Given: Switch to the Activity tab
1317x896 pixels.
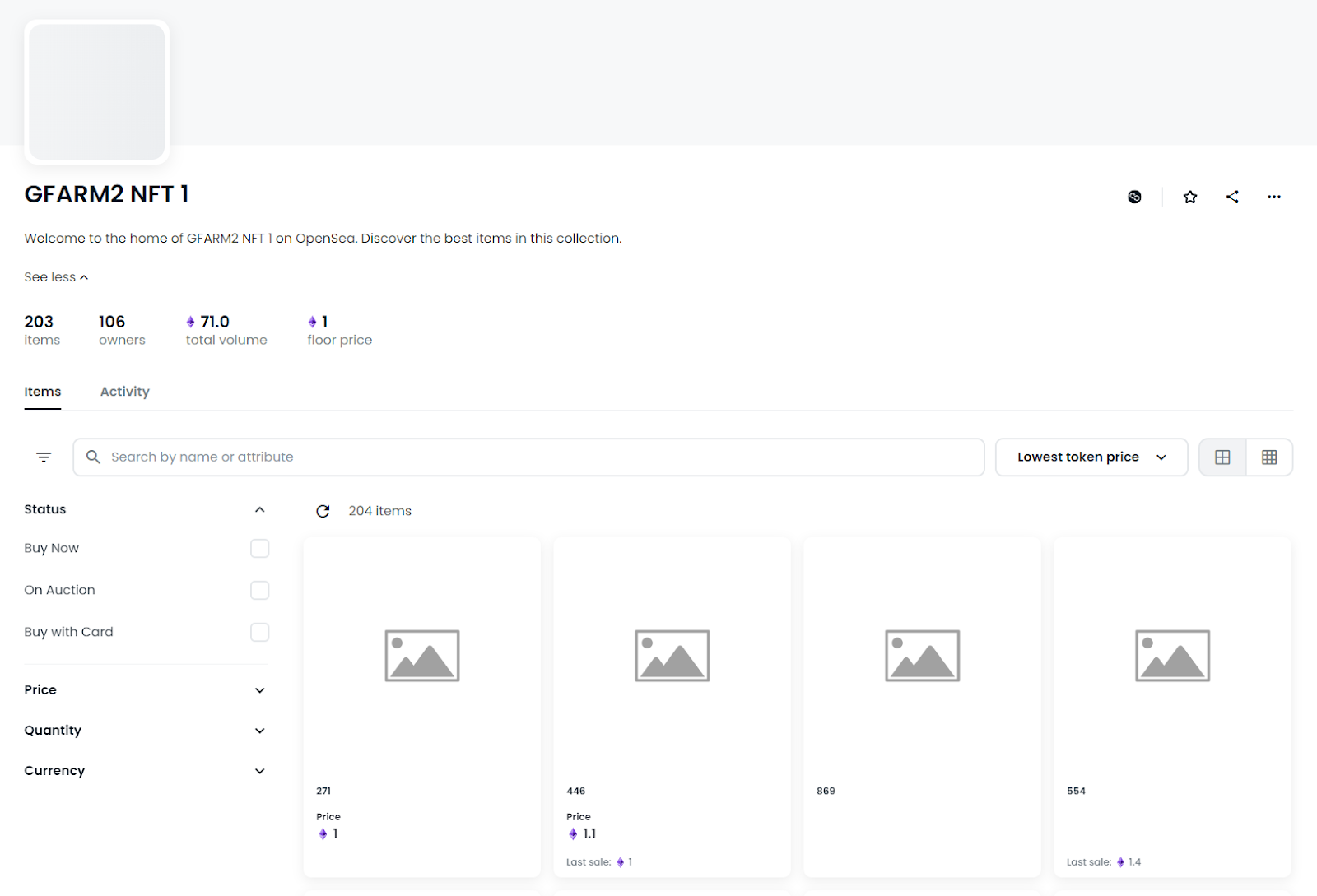Looking at the screenshot, I should [125, 392].
